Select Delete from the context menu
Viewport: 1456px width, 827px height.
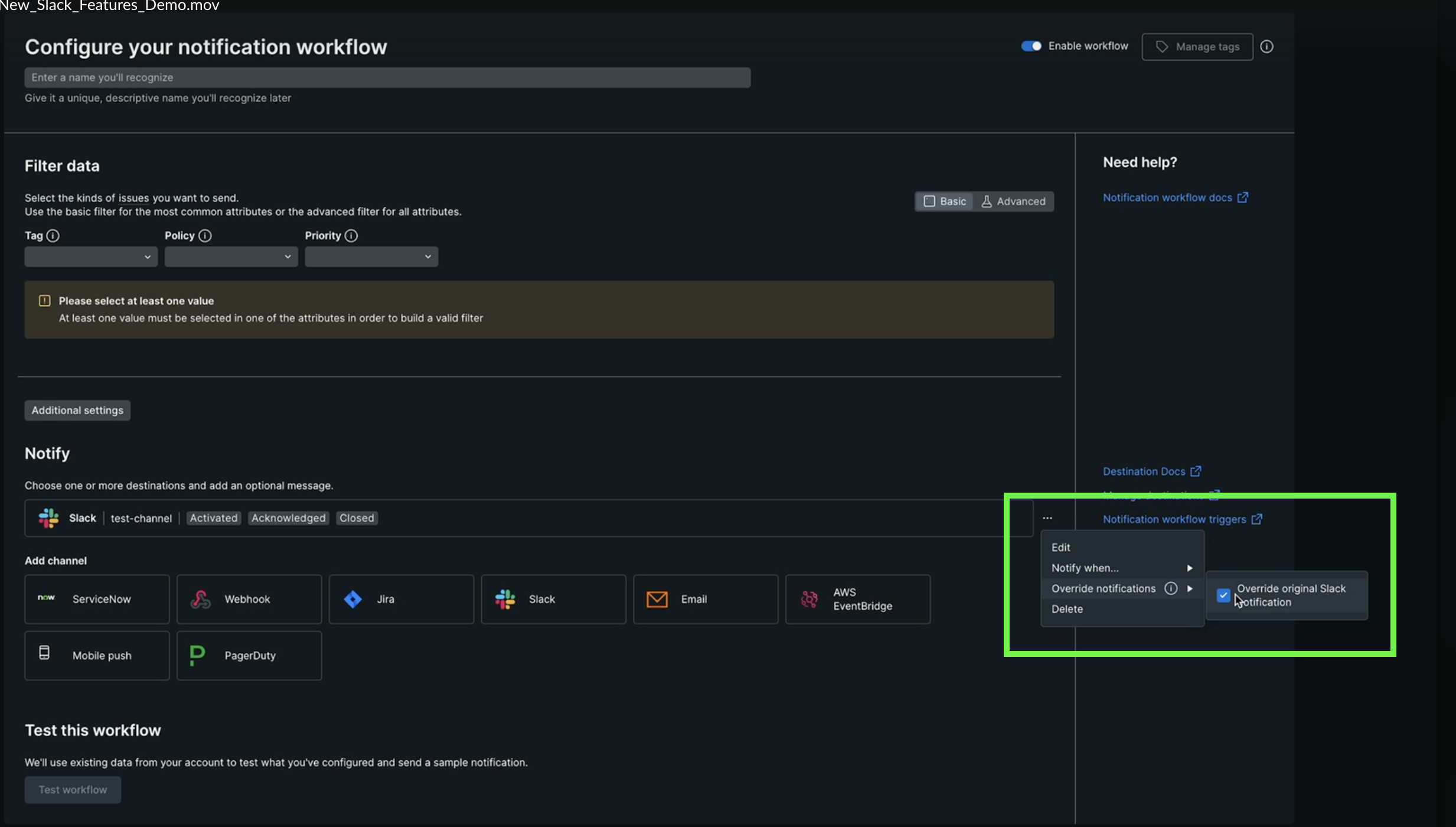[1067, 609]
